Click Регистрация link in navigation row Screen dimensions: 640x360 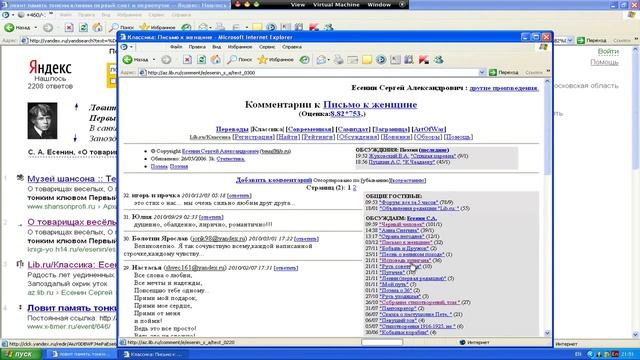click(x=253, y=137)
